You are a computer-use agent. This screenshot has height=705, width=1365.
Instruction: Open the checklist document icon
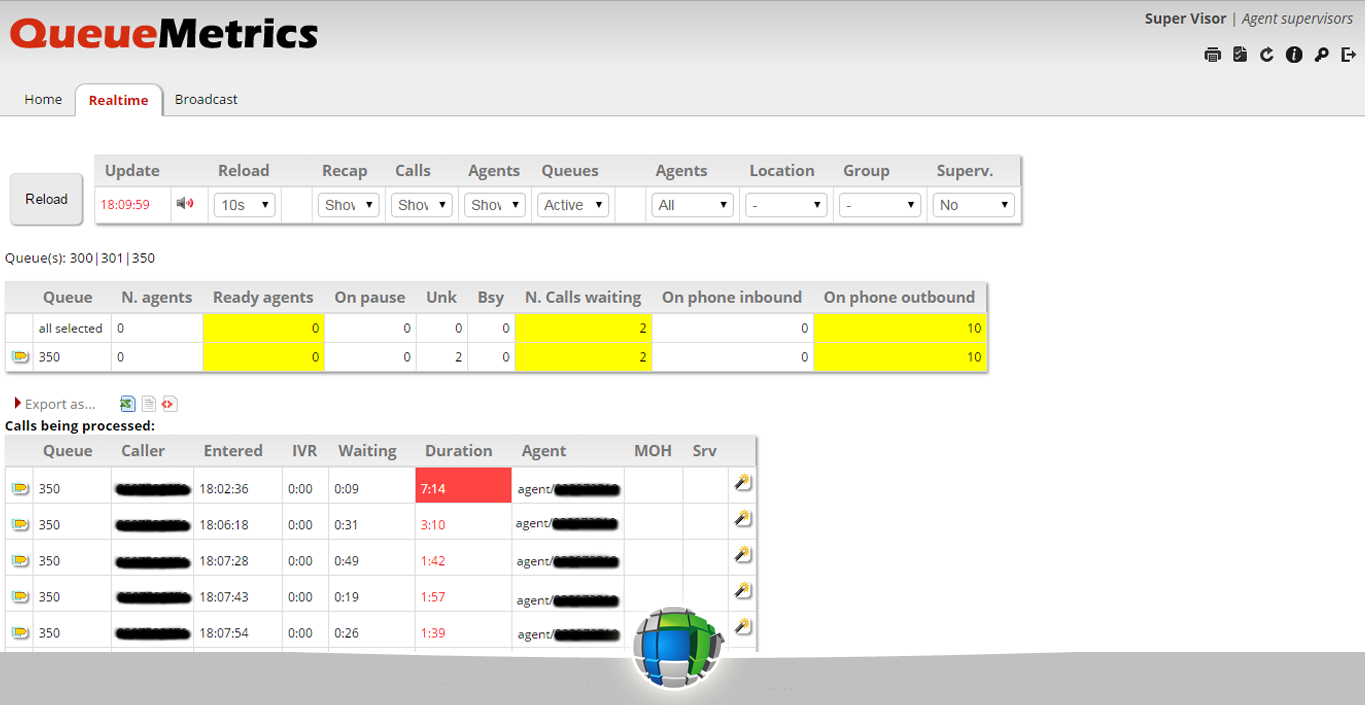click(x=1240, y=55)
